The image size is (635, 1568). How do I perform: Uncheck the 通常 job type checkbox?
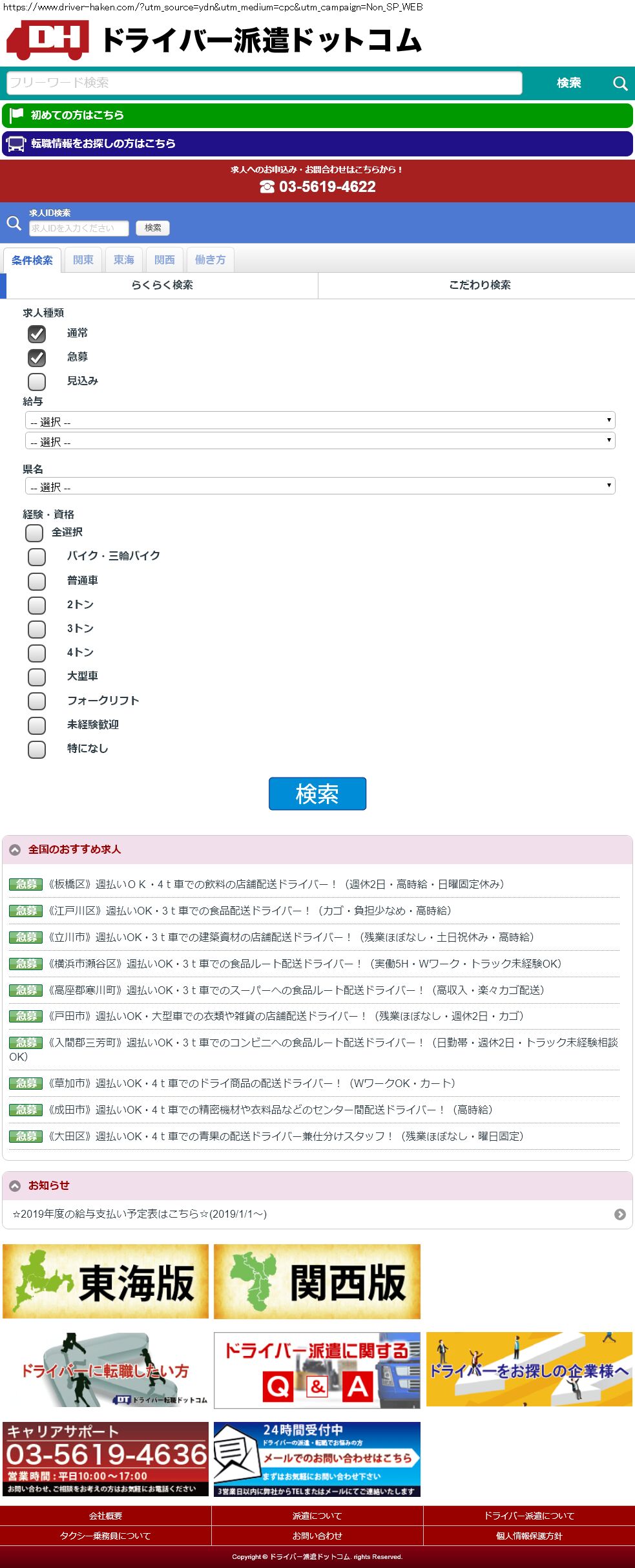(37, 334)
